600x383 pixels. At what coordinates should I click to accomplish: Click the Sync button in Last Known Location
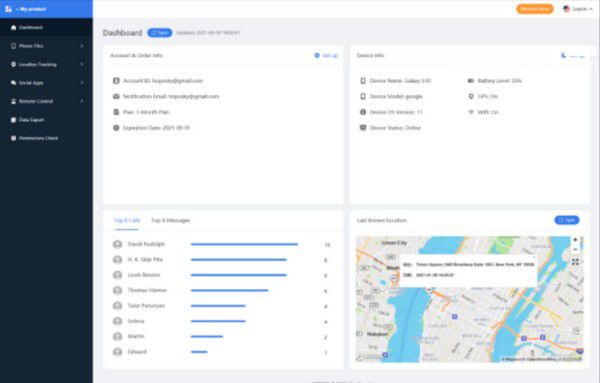(x=567, y=220)
